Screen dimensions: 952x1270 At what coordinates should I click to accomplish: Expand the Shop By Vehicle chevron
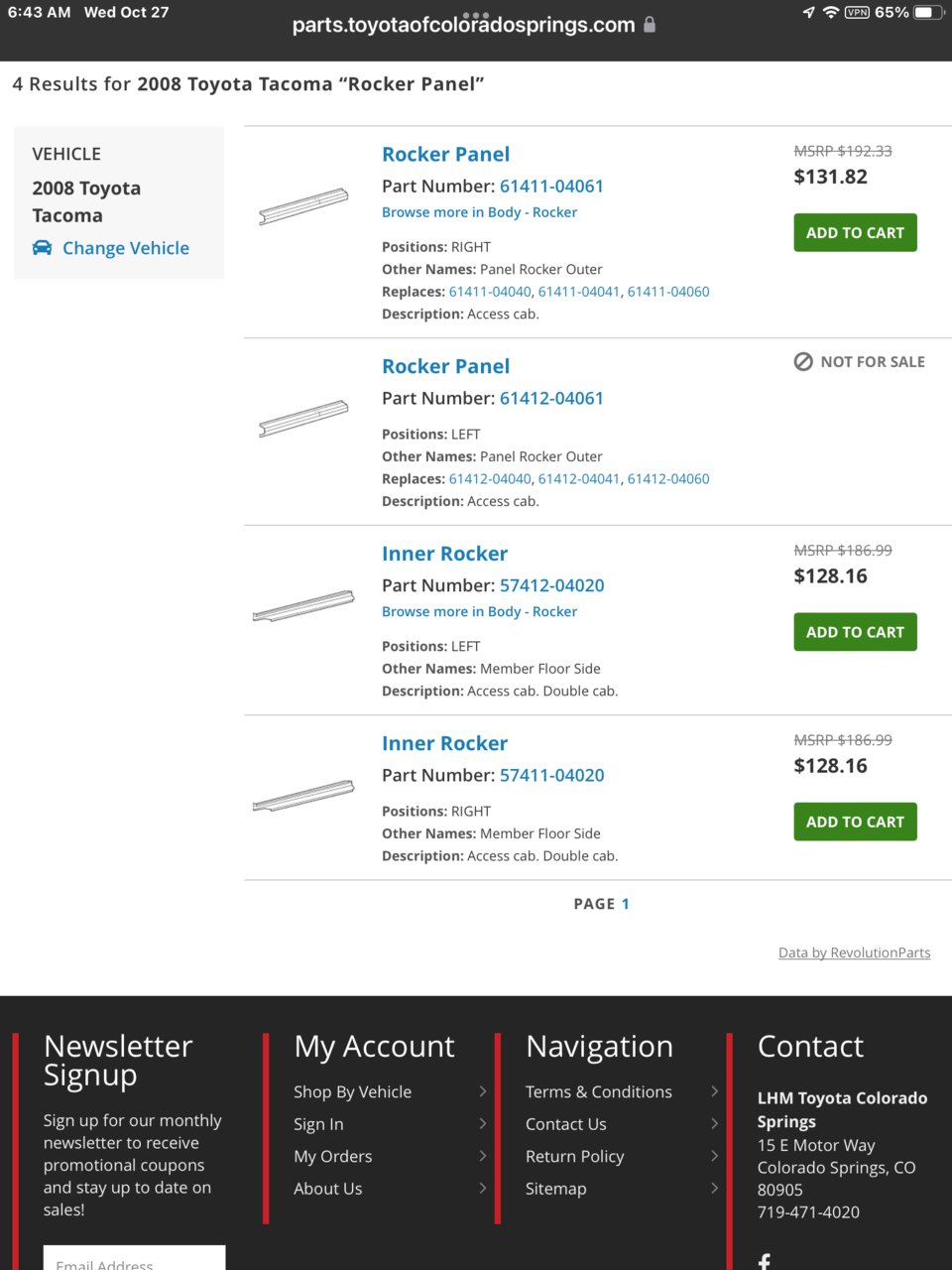[483, 1091]
